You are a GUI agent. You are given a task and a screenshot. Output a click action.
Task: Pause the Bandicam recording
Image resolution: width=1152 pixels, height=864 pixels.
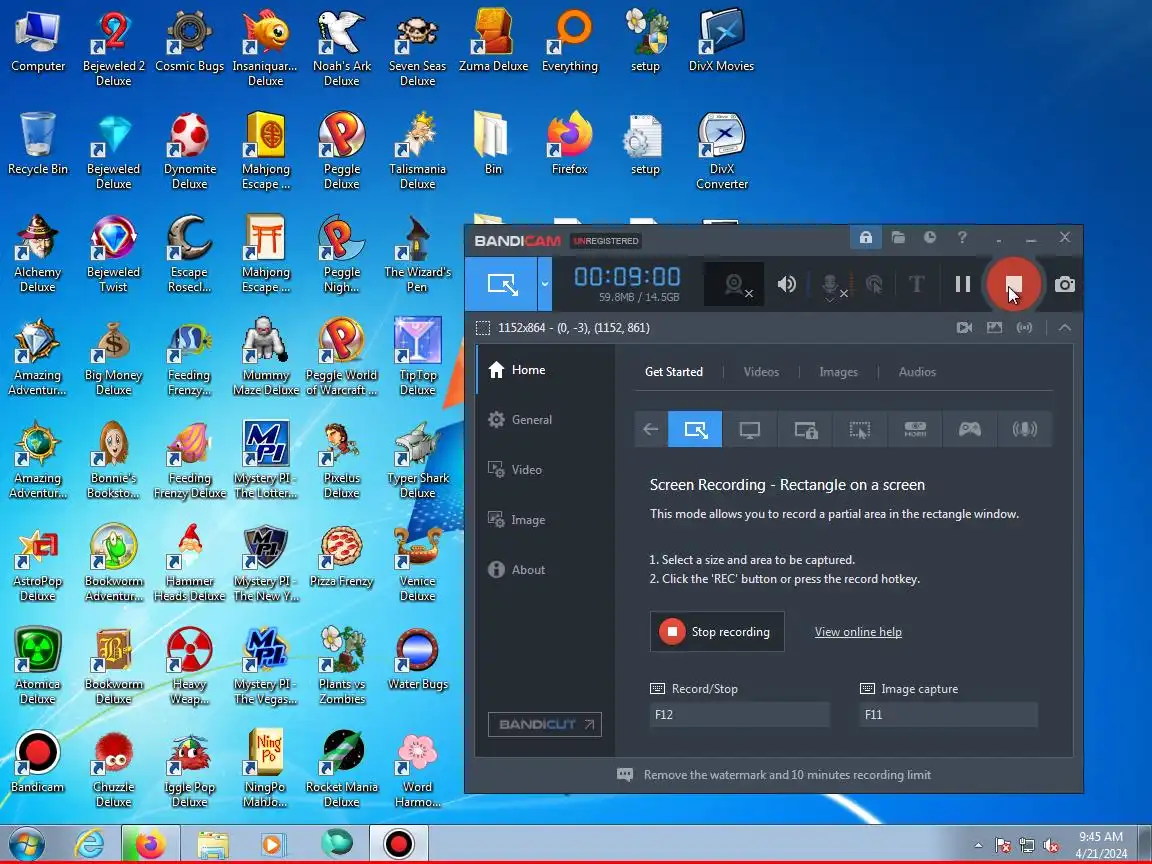[x=962, y=284]
